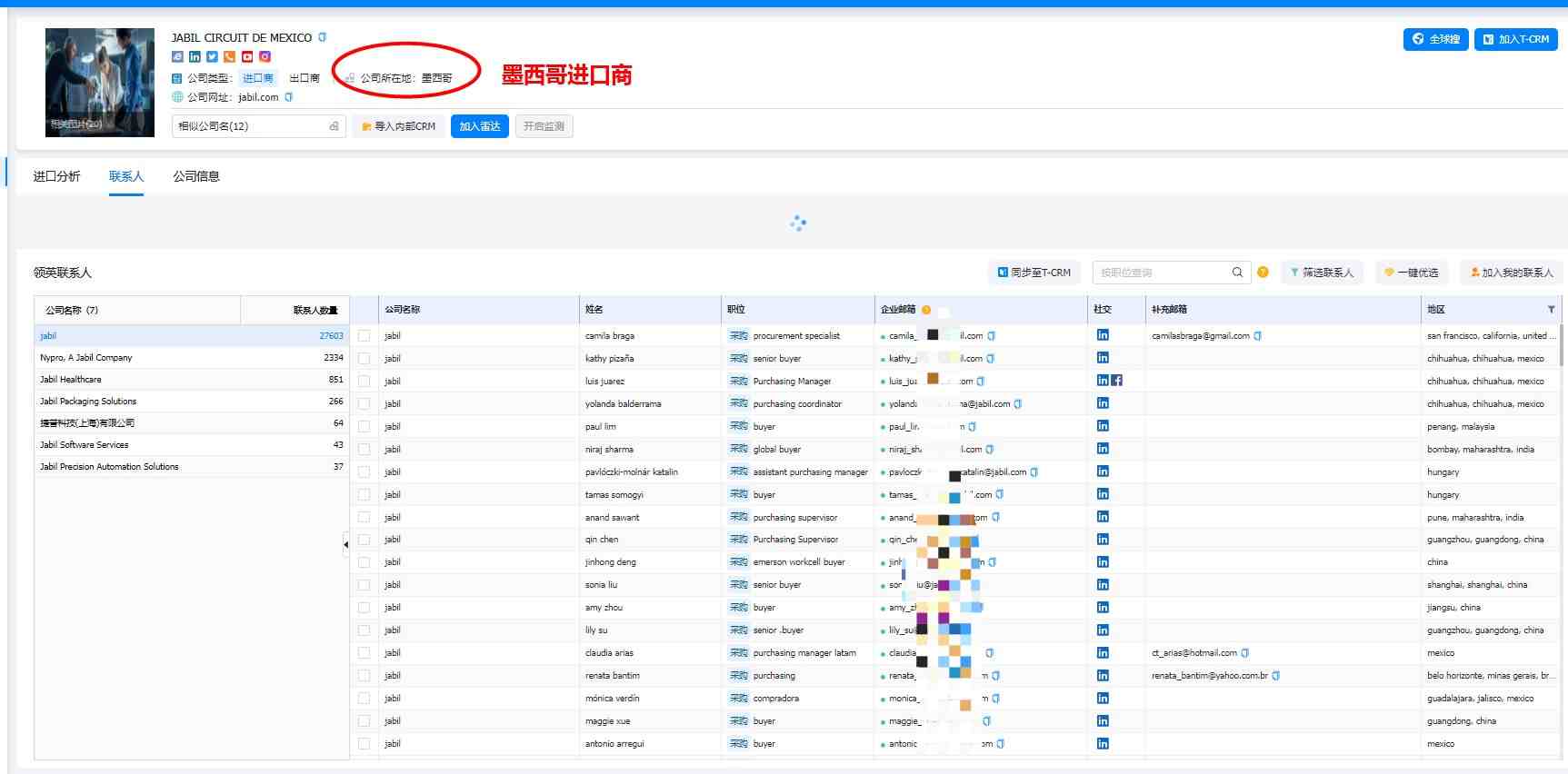Open LinkedIn icon for kathy pizaña
Image resolution: width=1568 pixels, height=774 pixels.
point(1103,358)
